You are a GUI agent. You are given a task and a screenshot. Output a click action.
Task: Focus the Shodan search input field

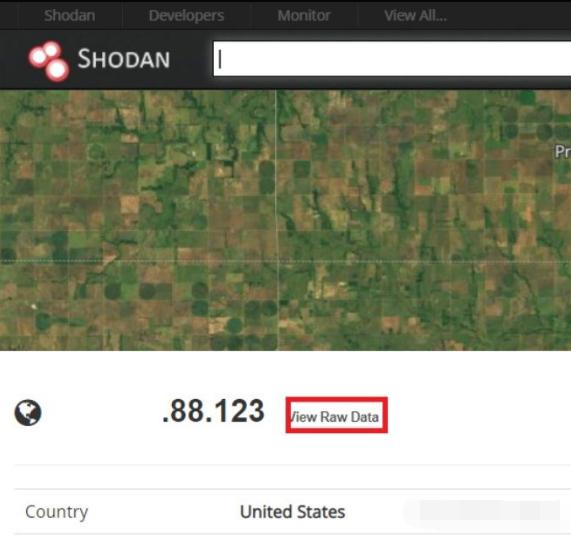pyautogui.click(x=392, y=59)
